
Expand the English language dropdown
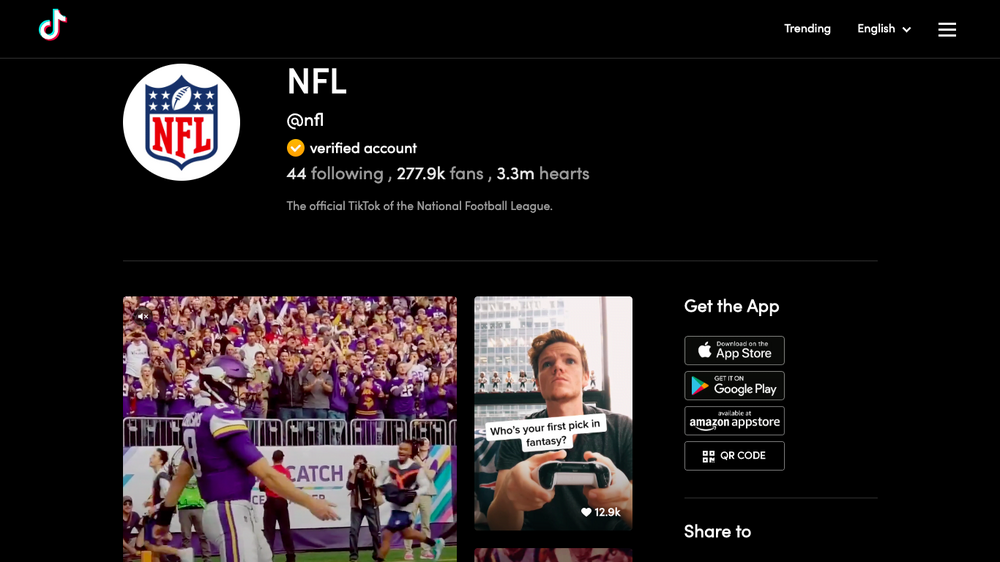tap(884, 29)
